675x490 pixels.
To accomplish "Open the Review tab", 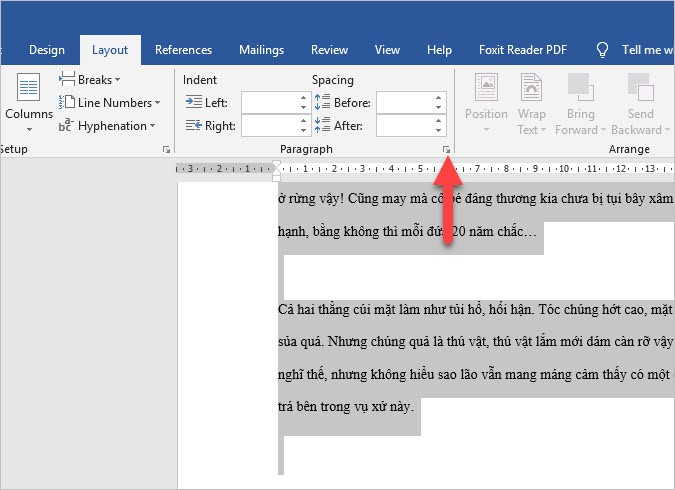I will coord(329,50).
